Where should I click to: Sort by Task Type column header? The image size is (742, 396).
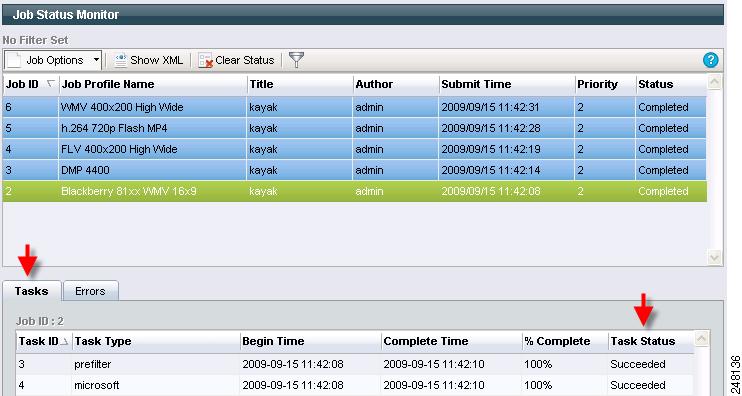(x=156, y=341)
